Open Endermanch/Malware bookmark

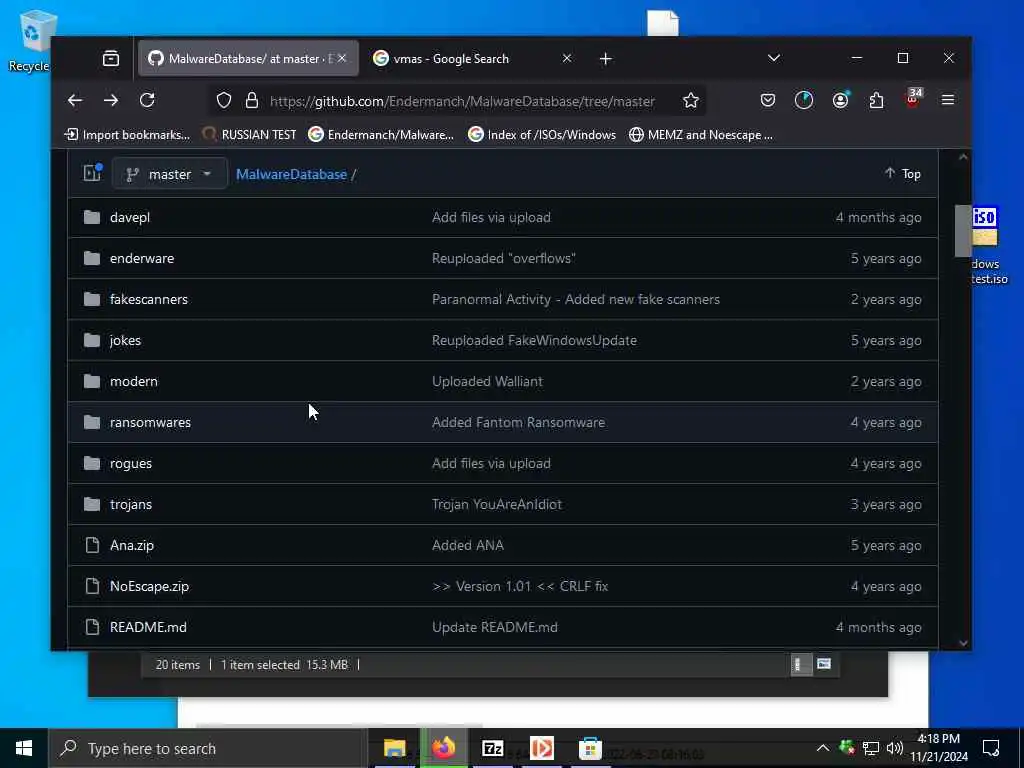click(x=381, y=135)
